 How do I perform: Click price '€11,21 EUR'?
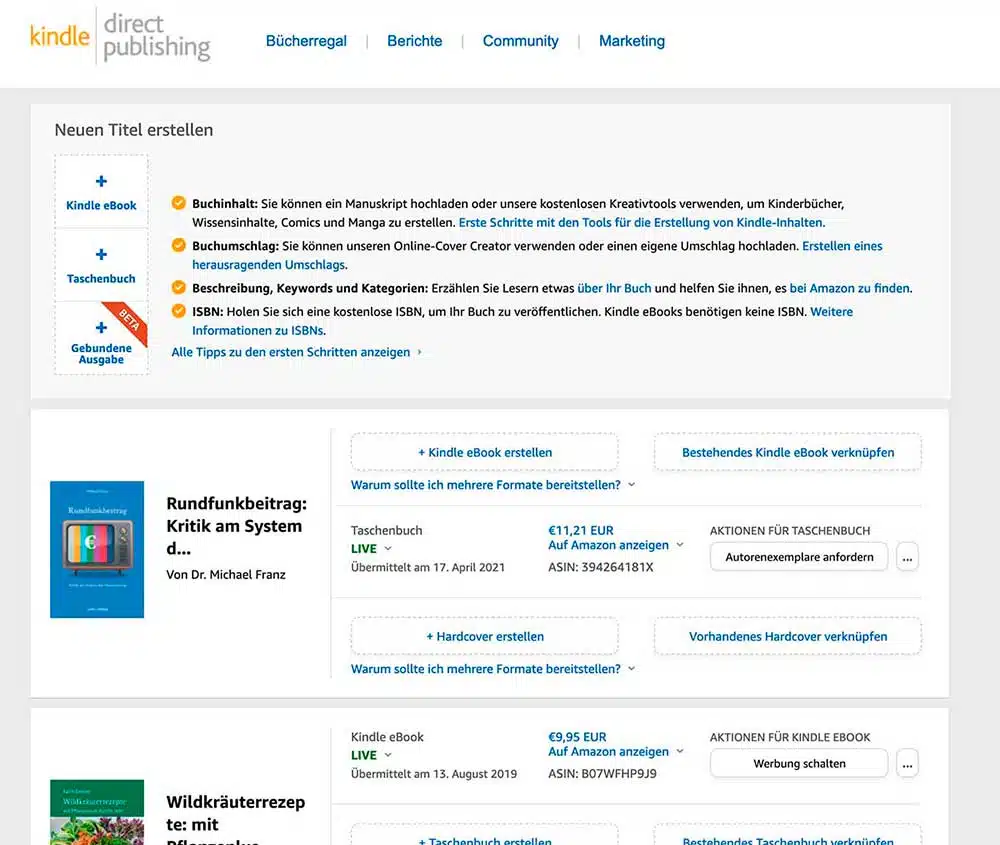pos(580,531)
